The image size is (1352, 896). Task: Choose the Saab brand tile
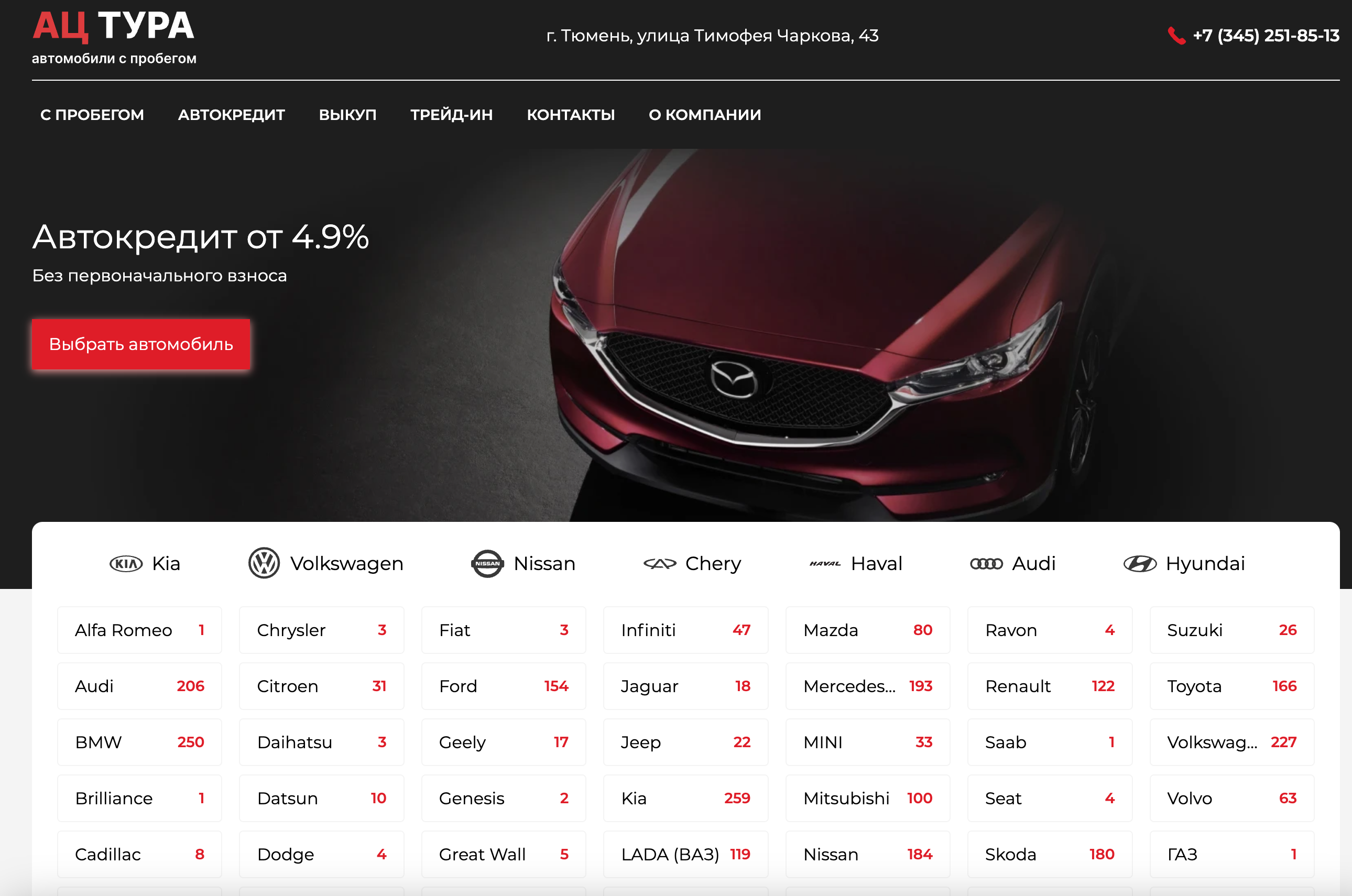click(1050, 742)
